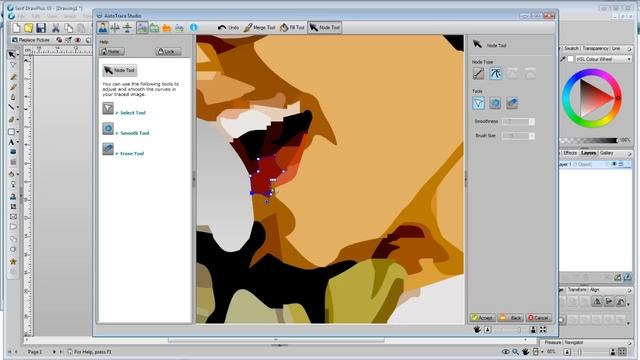Toggle Layer 1 visibility eye
This screenshot has width=640, height=360.
tap(614, 164)
